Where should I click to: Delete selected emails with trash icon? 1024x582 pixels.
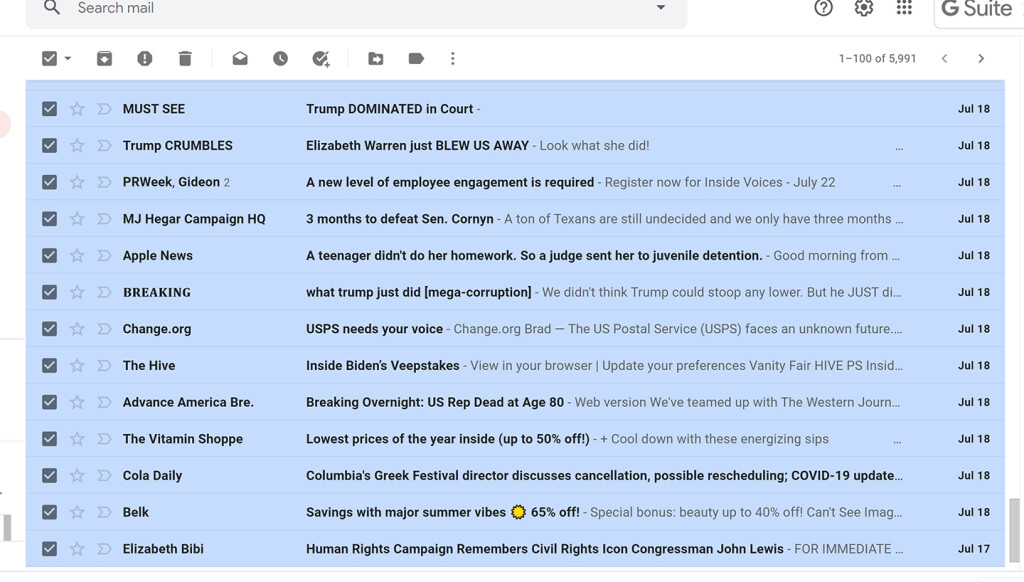point(185,59)
